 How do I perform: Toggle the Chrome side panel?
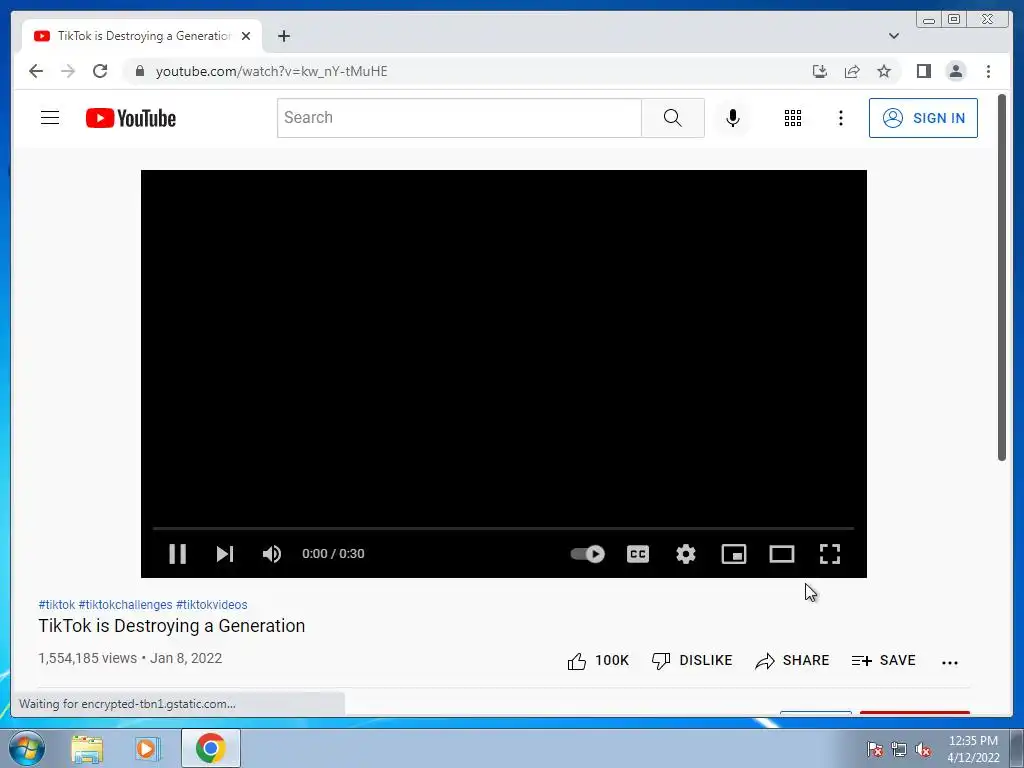point(923,71)
